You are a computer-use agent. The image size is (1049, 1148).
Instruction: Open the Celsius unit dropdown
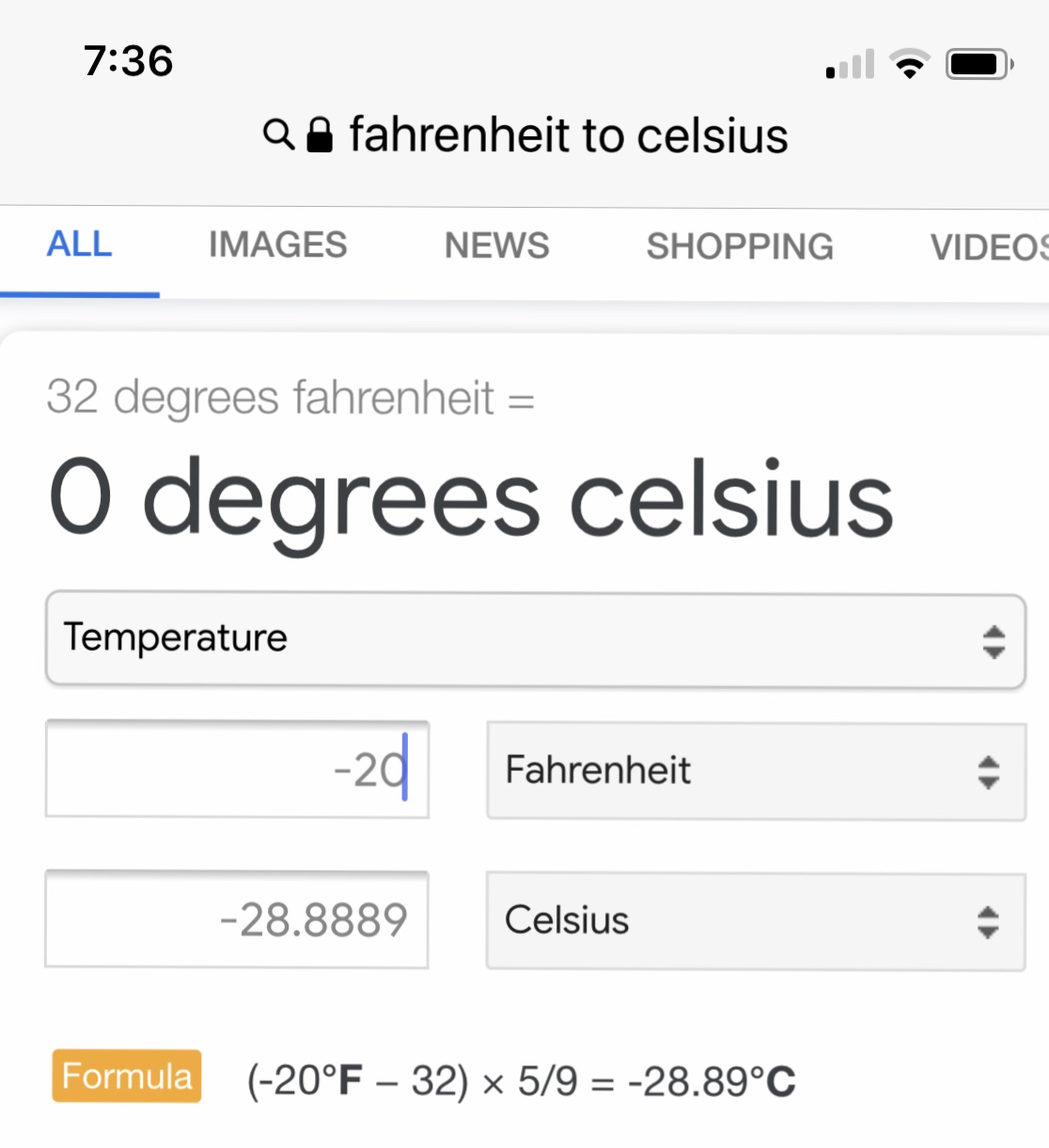tap(756, 920)
